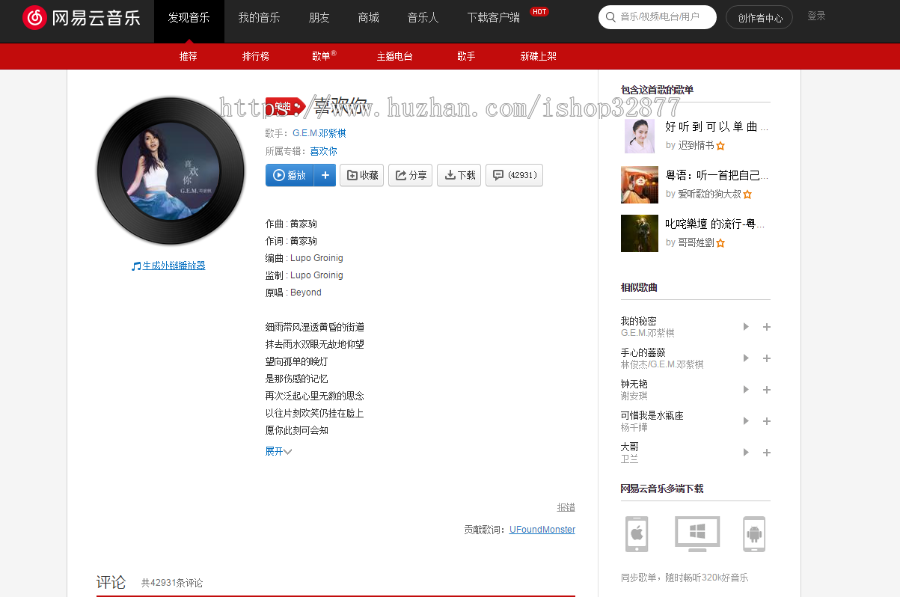Image resolution: width=900 pixels, height=597 pixels.
Task: Play similar song 钟无艳
Action: coord(746,390)
